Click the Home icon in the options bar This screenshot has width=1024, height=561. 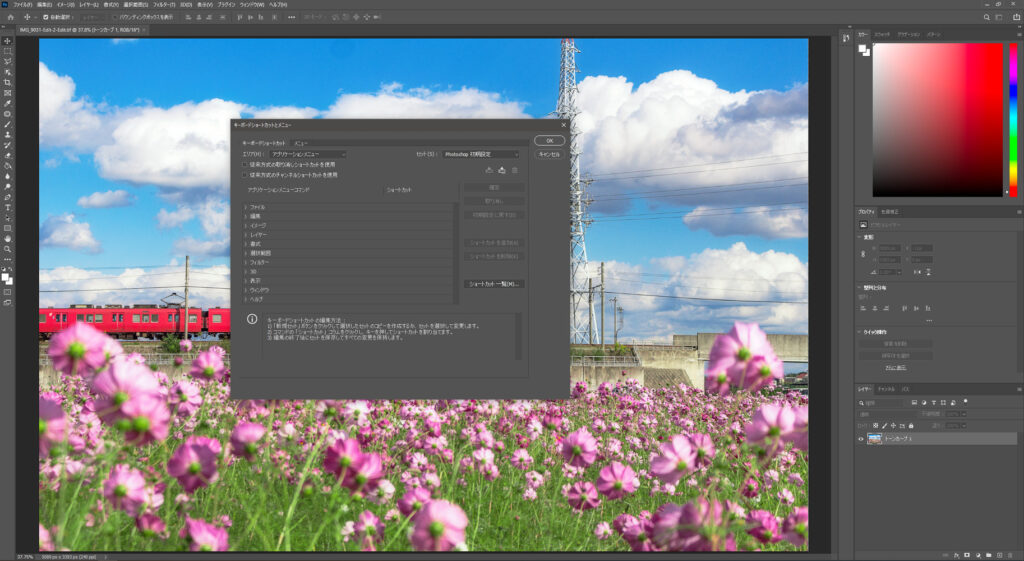[x=10, y=17]
